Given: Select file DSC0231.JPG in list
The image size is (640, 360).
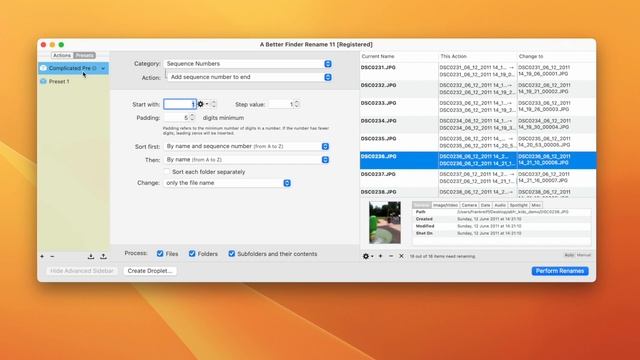Looking at the screenshot, I should pyautogui.click(x=478, y=71).
